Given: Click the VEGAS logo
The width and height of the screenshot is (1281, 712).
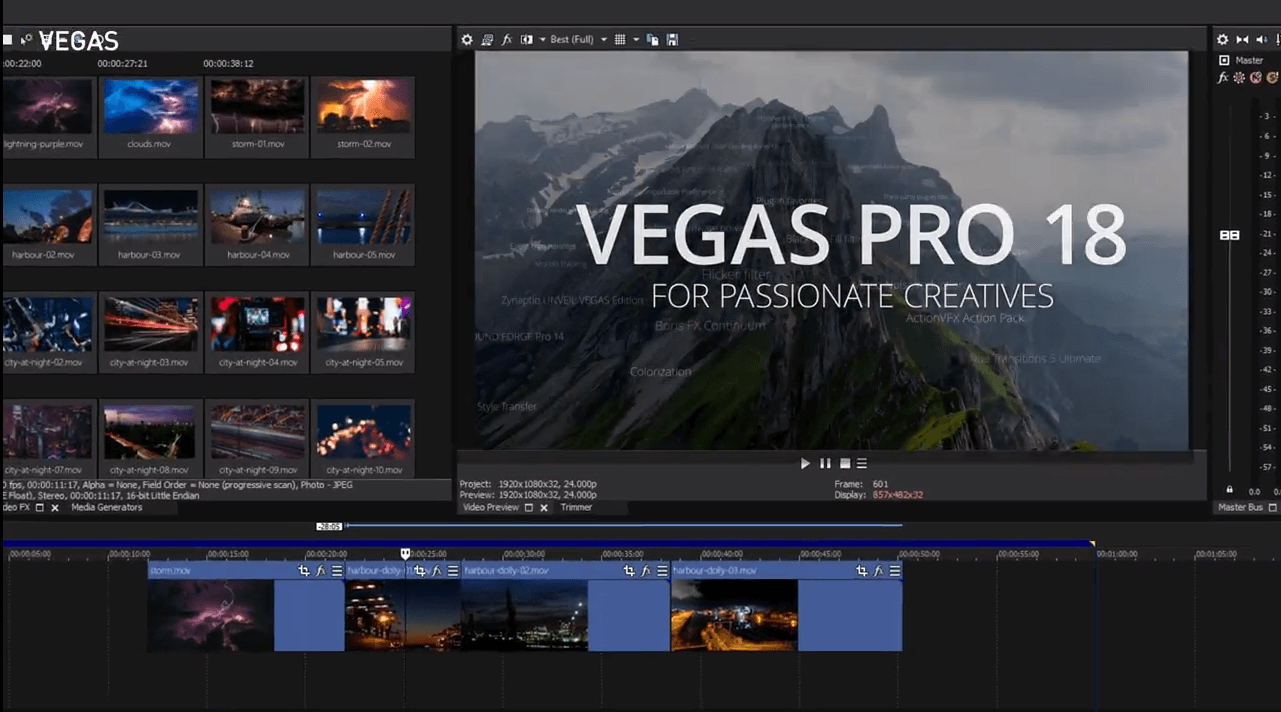Looking at the screenshot, I should [x=78, y=41].
